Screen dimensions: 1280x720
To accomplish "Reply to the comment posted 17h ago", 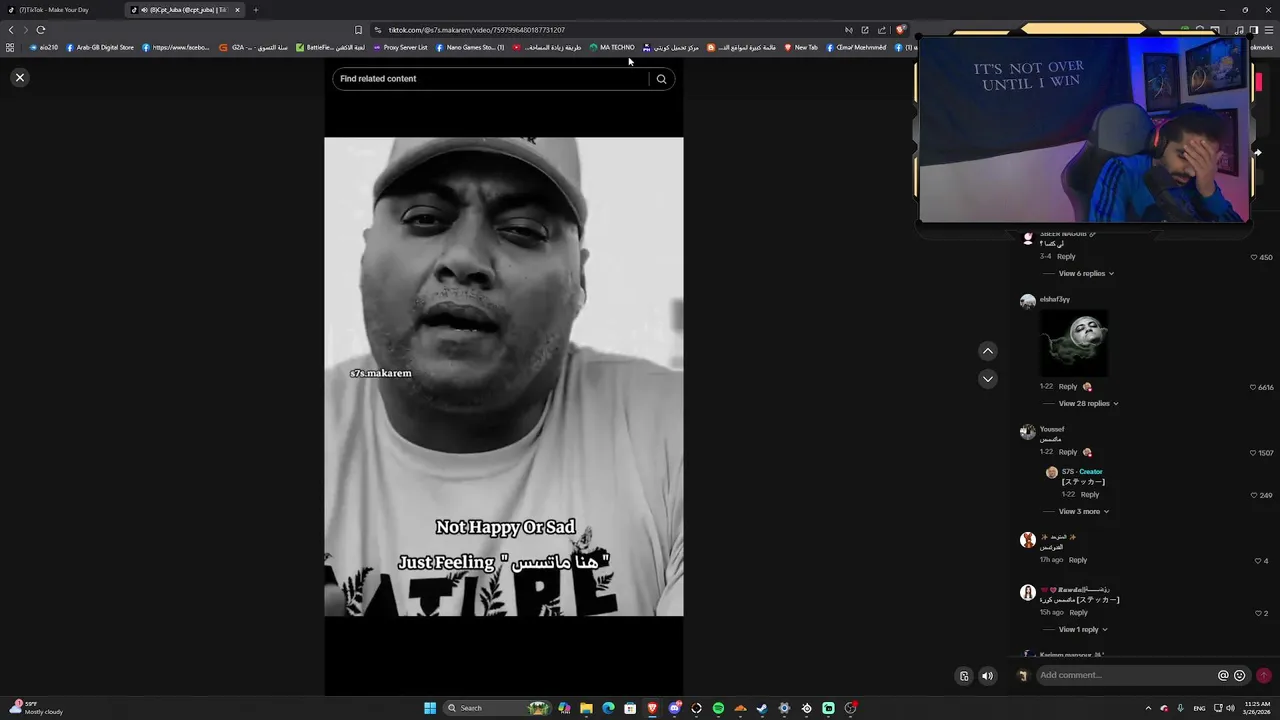I will coord(1078,560).
